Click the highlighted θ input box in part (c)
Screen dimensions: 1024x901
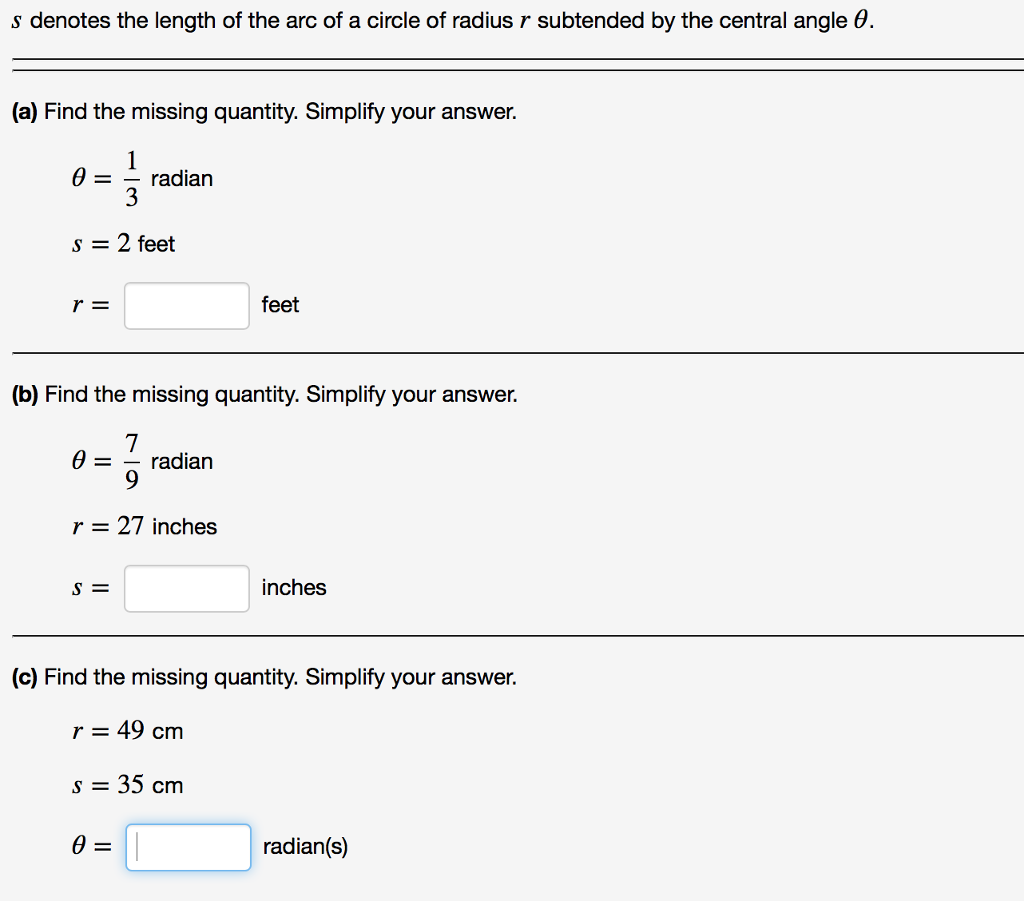[x=188, y=847]
